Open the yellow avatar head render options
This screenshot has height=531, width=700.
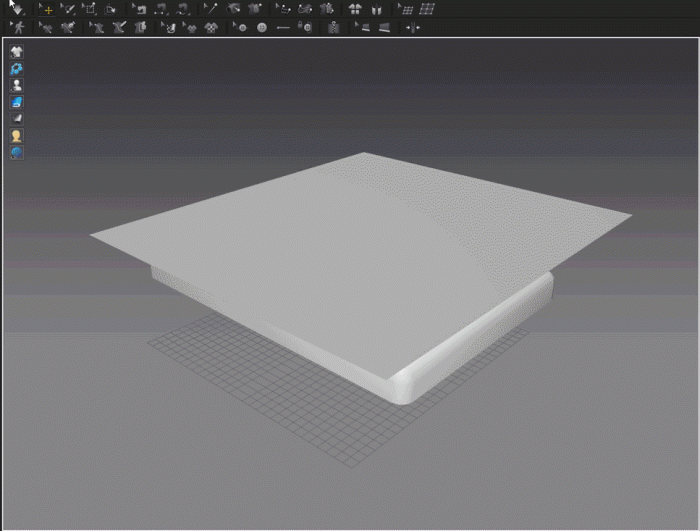(17, 135)
